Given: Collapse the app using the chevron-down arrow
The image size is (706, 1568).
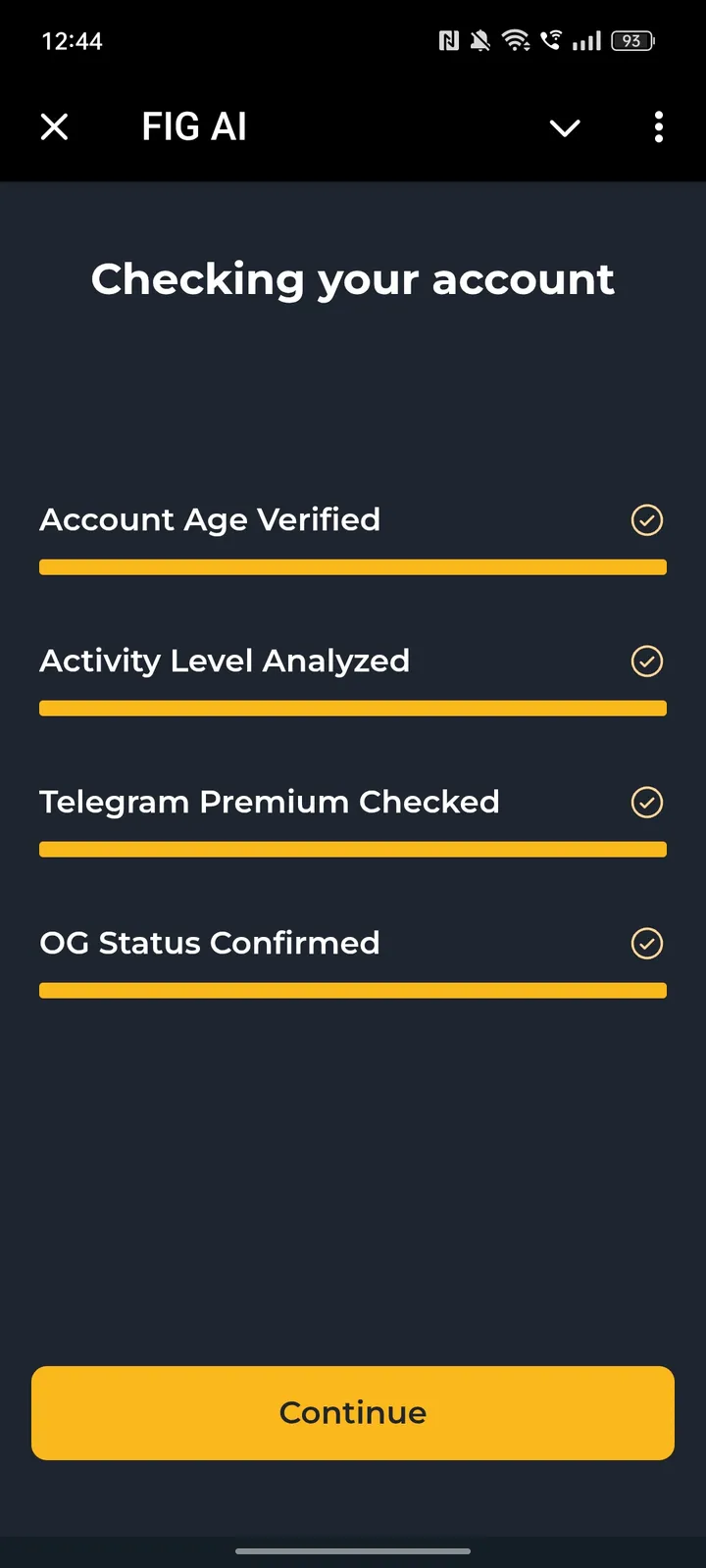Looking at the screenshot, I should 565,127.
